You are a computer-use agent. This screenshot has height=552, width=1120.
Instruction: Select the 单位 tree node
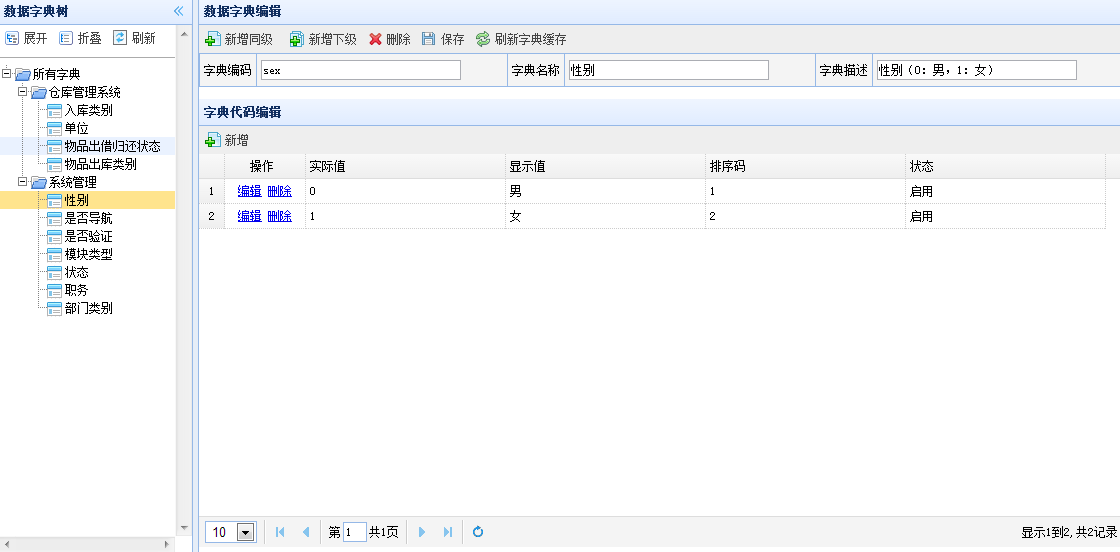click(76, 129)
